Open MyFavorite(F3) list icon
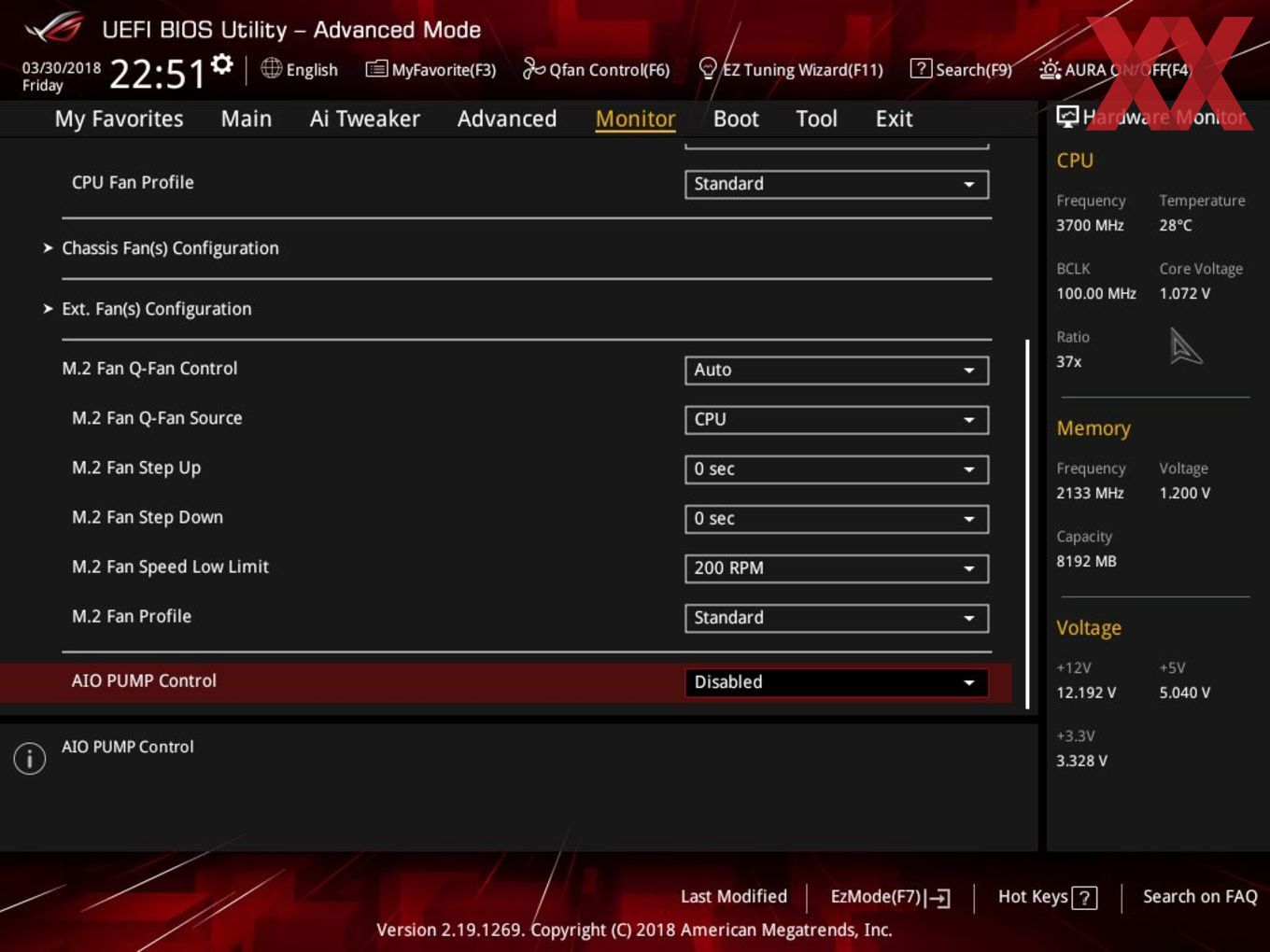The width and height of the screenshot is (1270, 952). click(x=376, y=68)
